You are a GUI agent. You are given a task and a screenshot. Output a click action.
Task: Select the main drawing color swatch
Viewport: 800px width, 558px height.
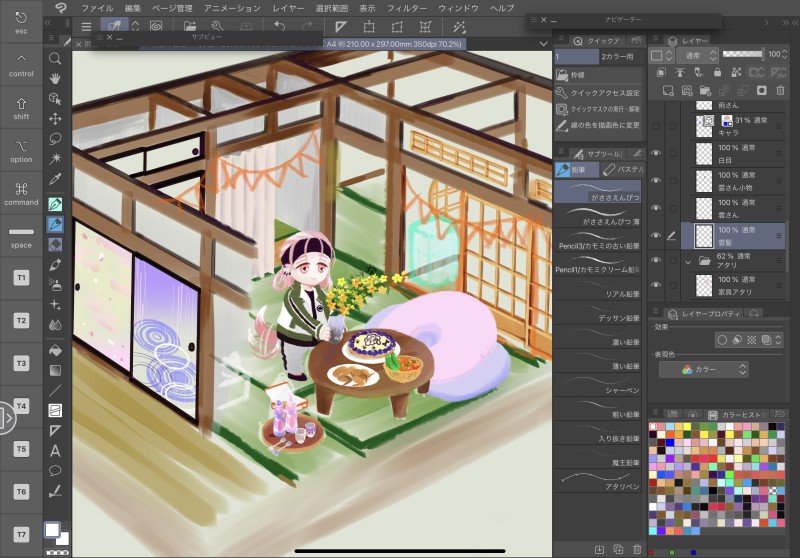[x=52, y=530]
